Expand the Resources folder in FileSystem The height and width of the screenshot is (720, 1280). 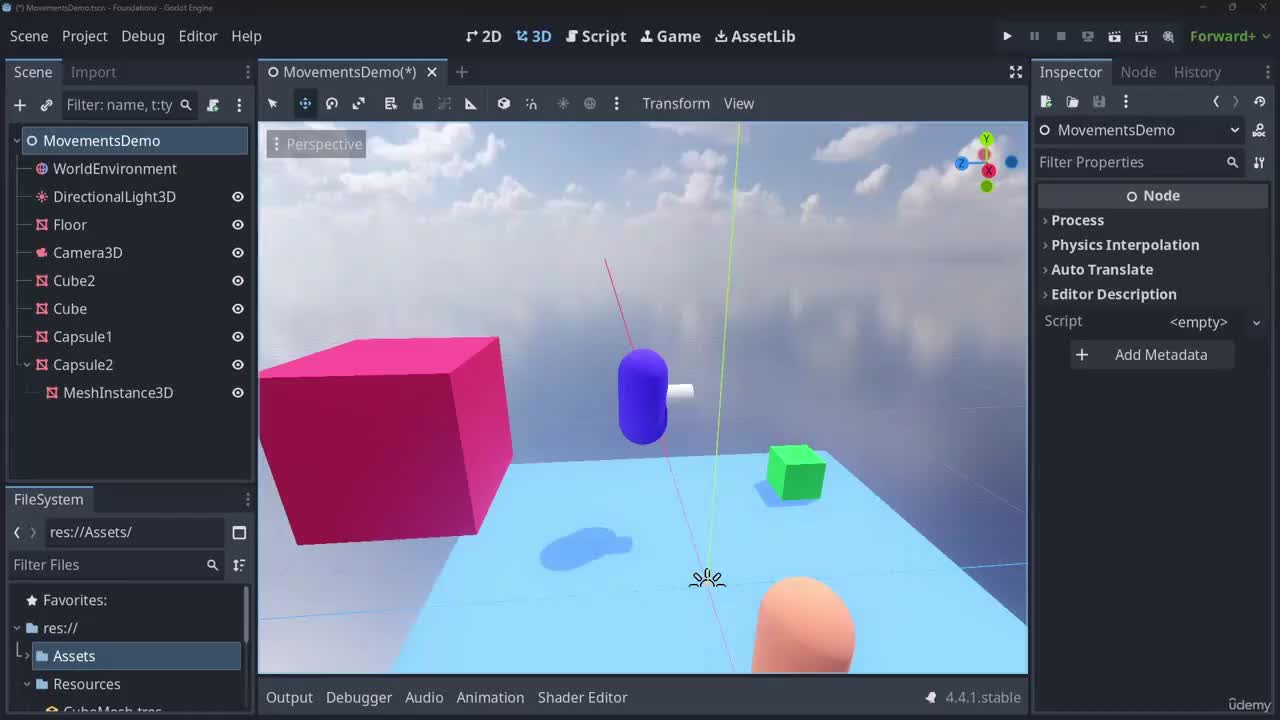click(x=27, y=684)
